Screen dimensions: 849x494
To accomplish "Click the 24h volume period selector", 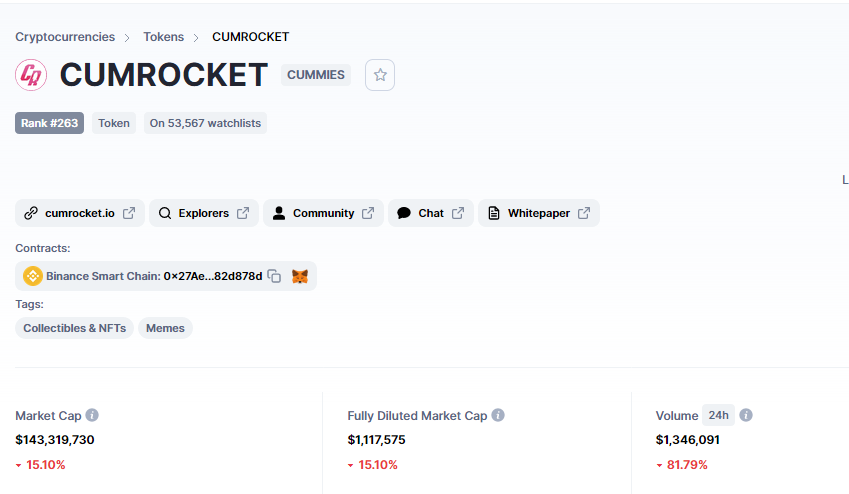I will coord(719,415).
